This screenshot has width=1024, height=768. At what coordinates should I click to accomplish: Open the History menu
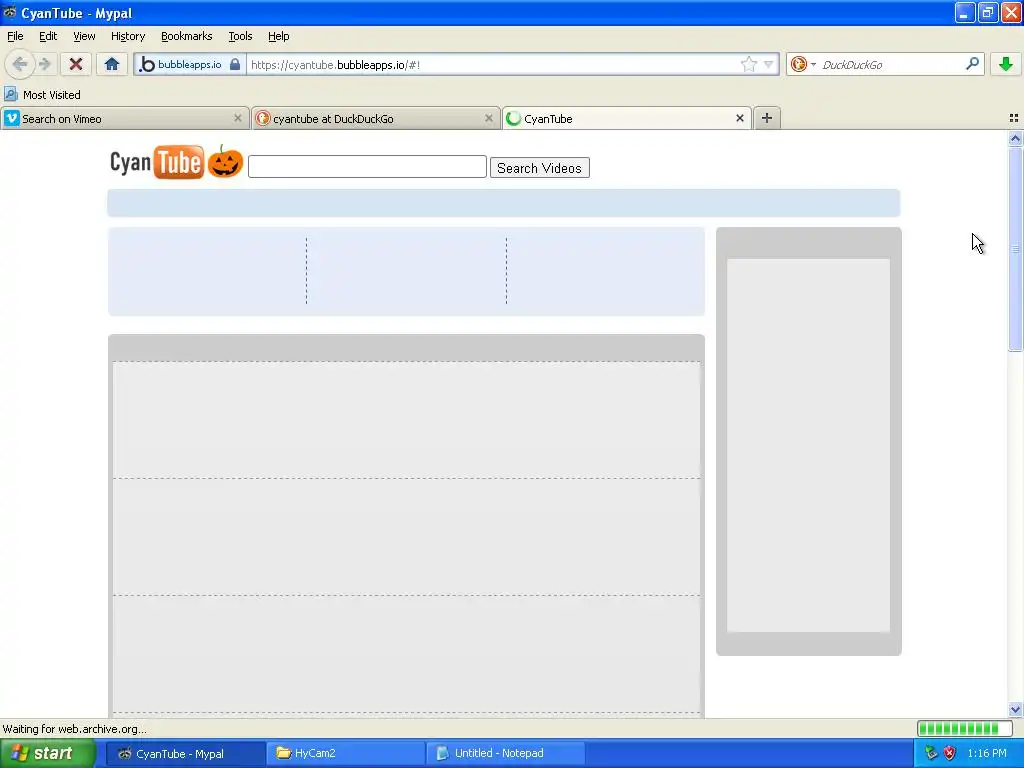pos(127,36)
